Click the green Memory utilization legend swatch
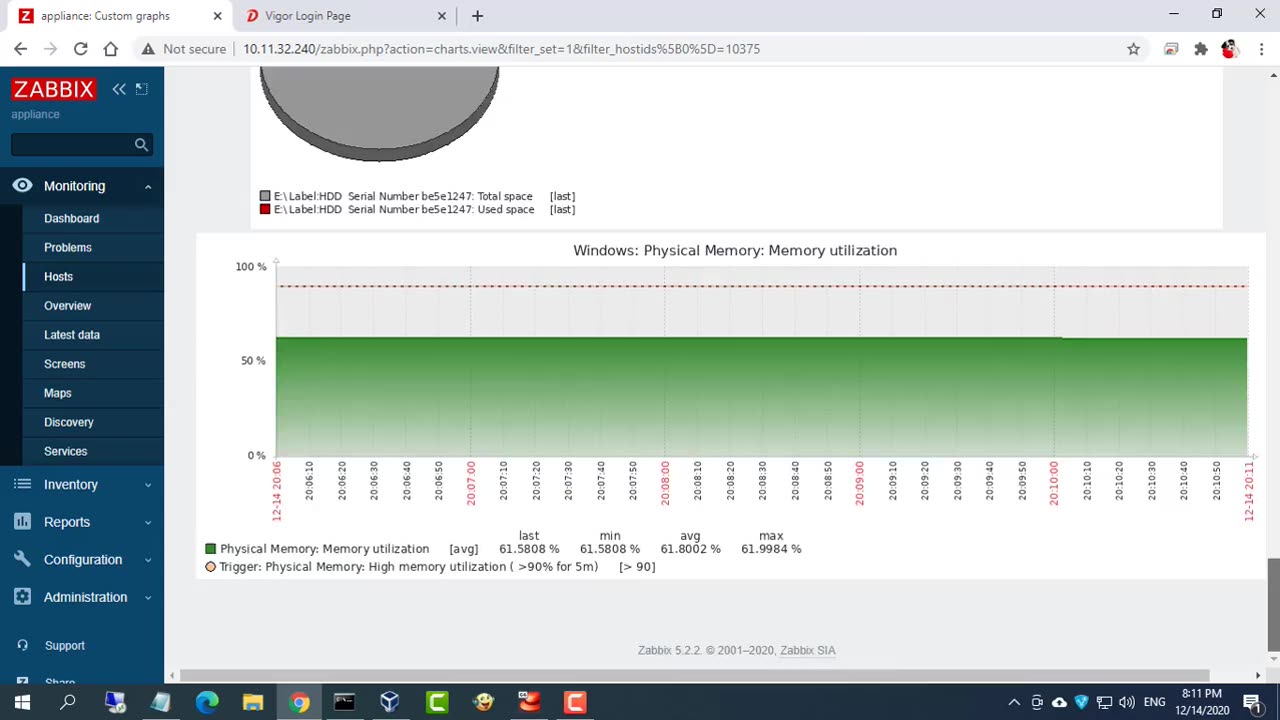 click(210, 549)
